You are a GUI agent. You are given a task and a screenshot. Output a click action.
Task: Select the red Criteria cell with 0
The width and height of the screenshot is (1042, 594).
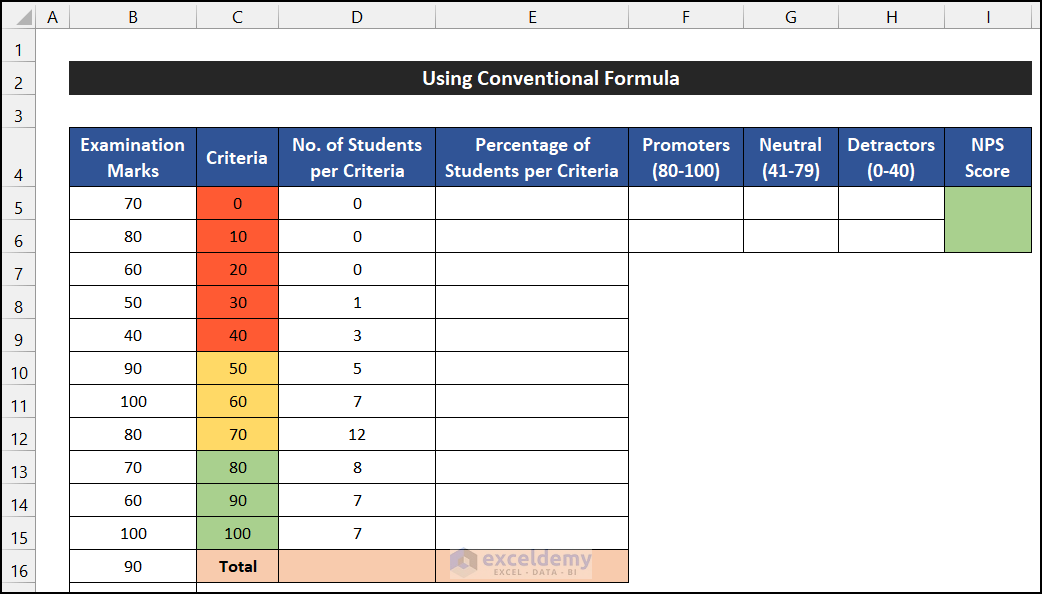237,204
